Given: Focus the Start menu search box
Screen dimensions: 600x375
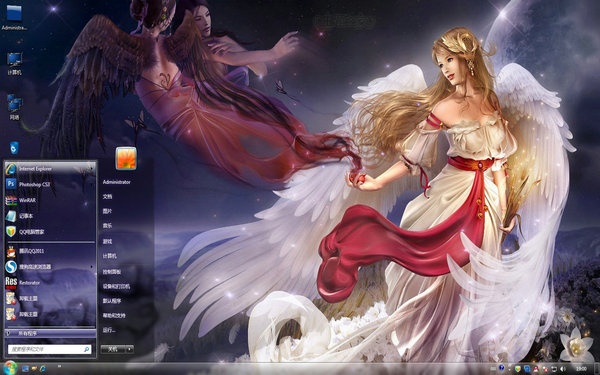Looking at the screenshot, I should 50,349.
